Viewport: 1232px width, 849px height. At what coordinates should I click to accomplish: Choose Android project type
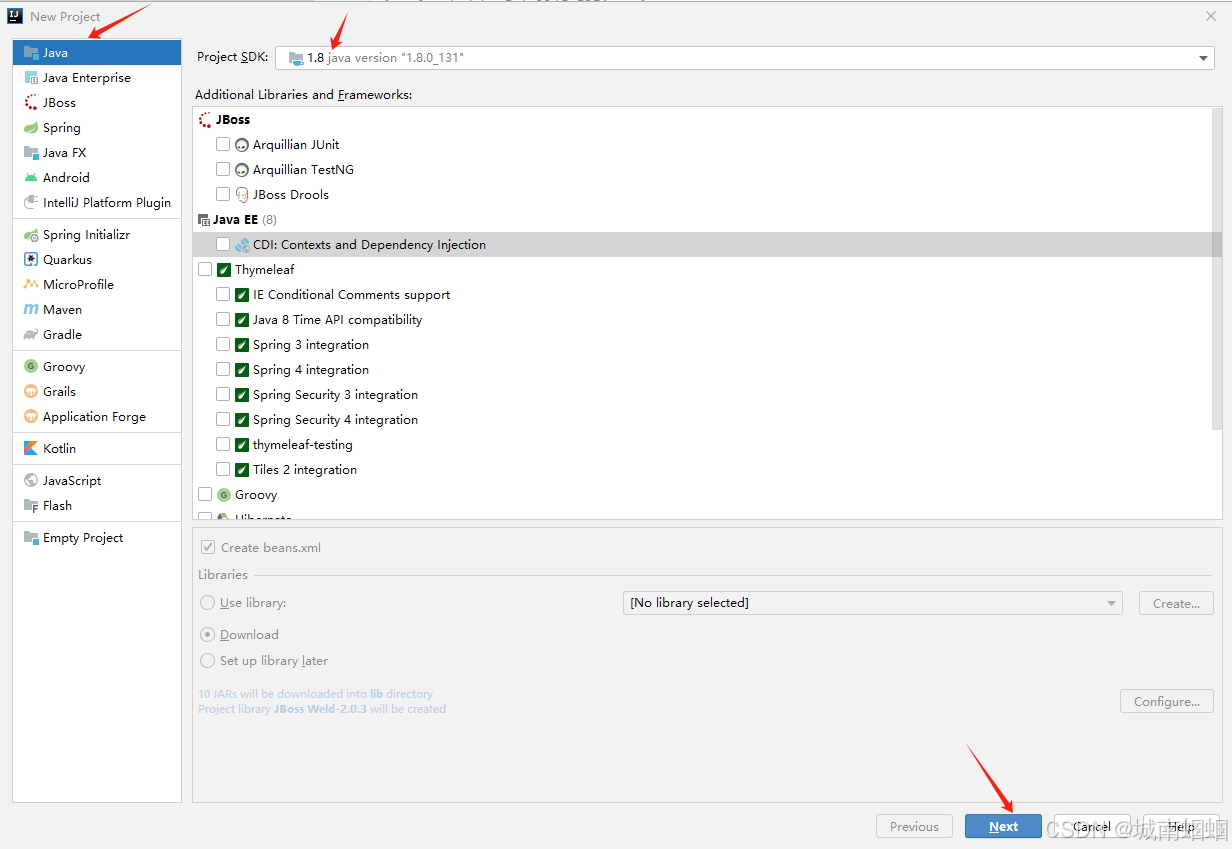pyautogui.click(x=97, y=177)
